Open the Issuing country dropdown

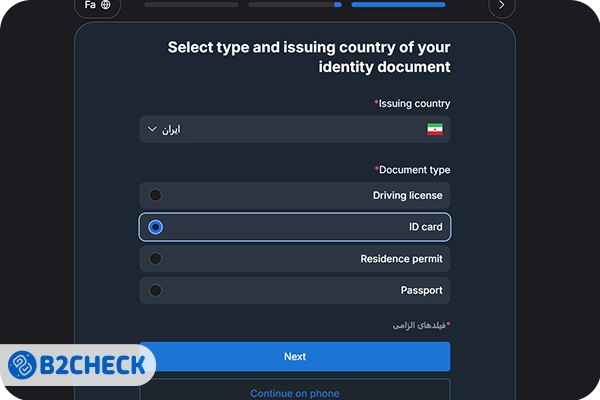295,130
